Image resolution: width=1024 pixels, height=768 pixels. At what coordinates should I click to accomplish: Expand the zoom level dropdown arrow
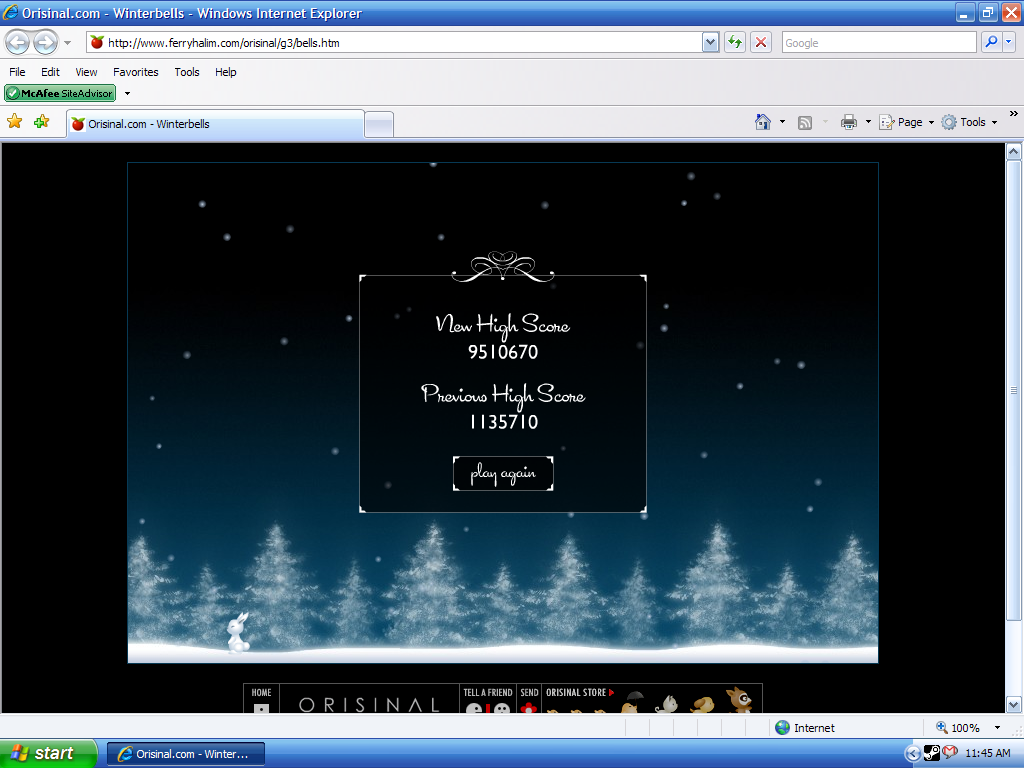tap(1000, 728)
